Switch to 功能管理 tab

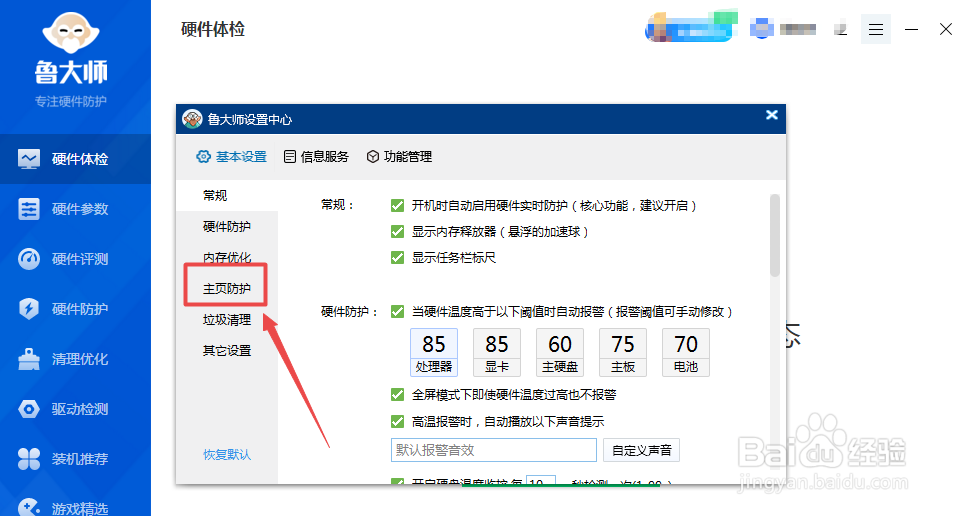pos(399,156)
